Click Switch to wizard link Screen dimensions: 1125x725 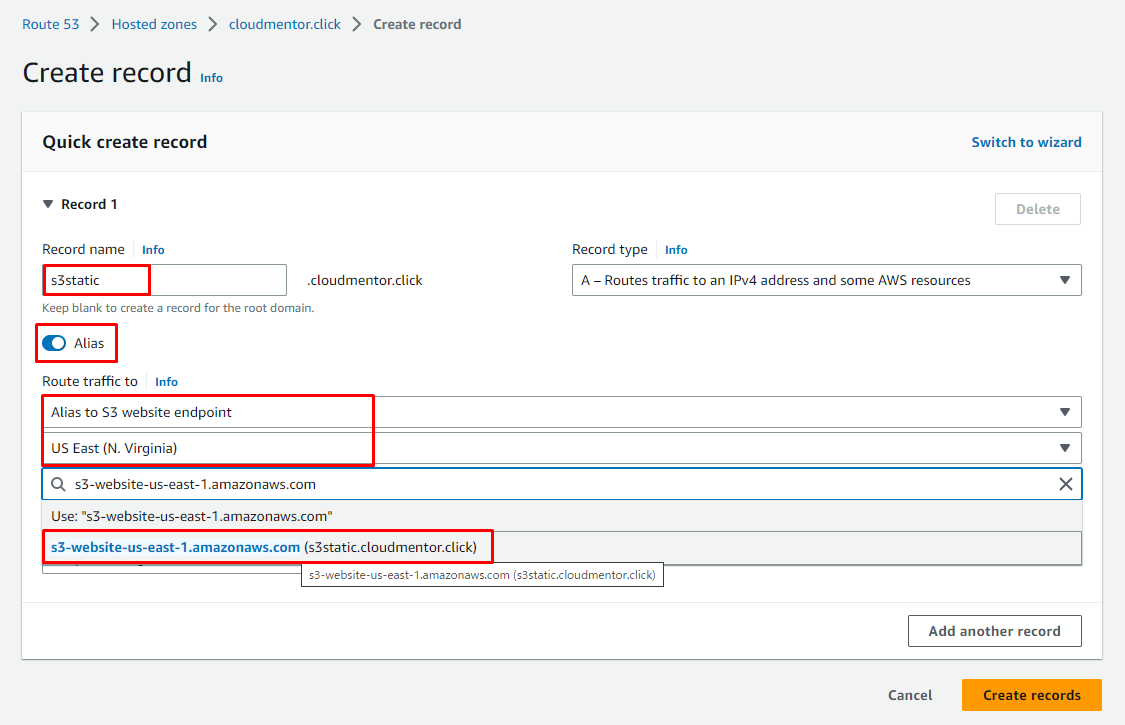coord(1026,142)
